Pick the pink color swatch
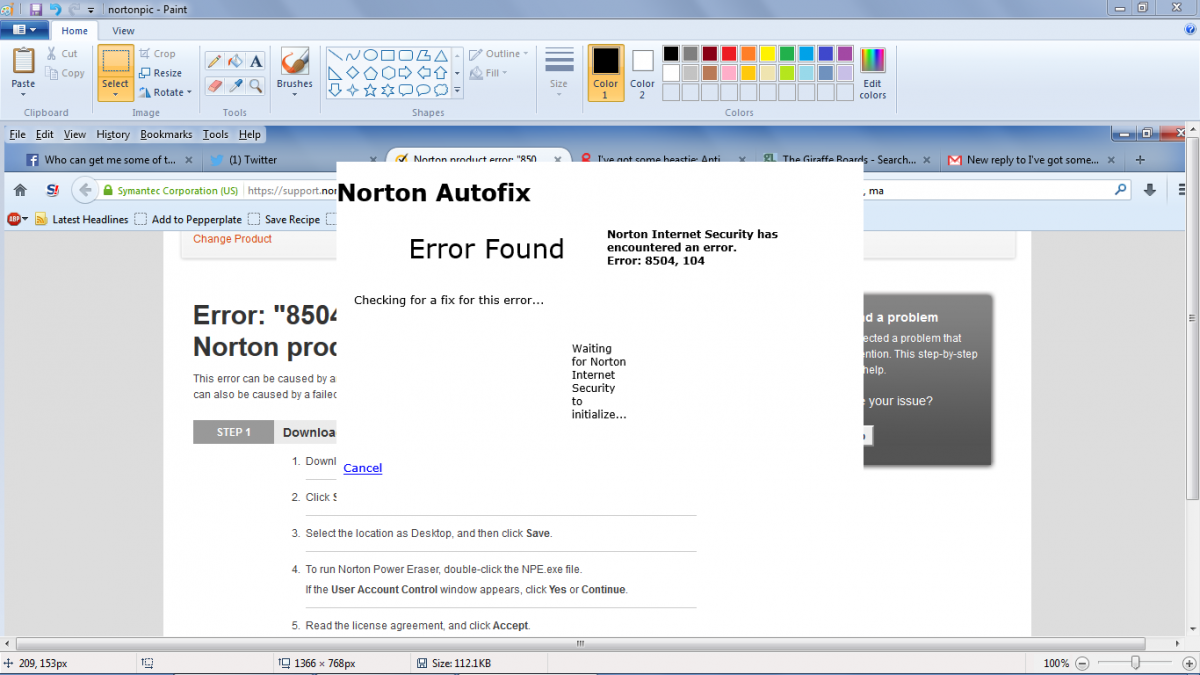 pos(729,73)
